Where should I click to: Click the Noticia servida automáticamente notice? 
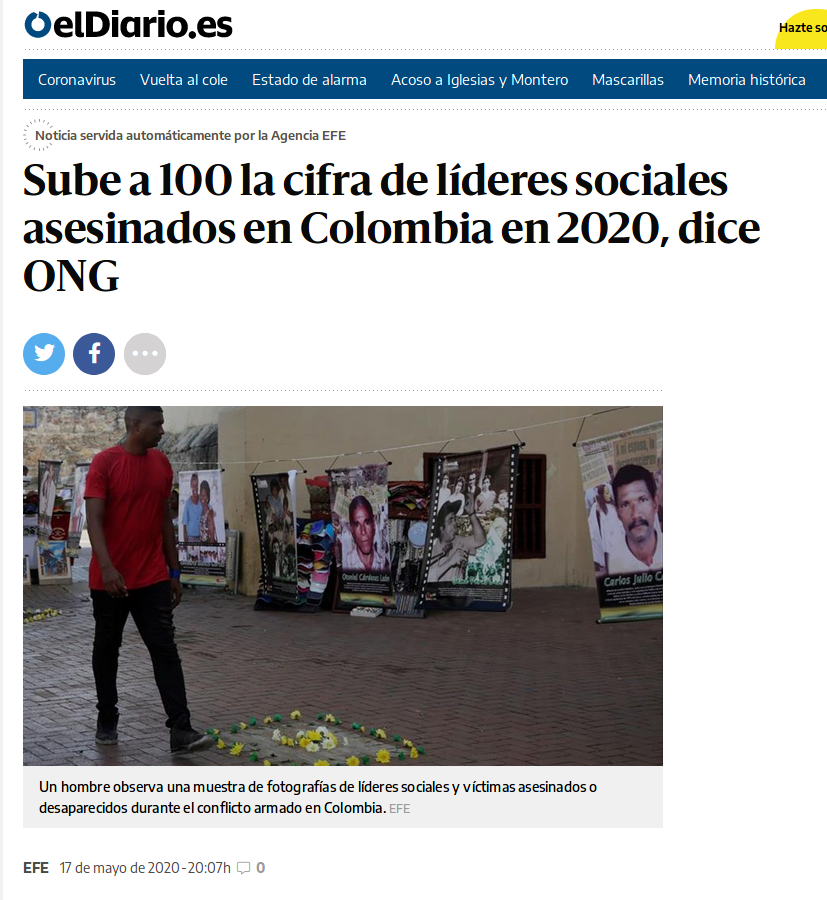[191, 135]
